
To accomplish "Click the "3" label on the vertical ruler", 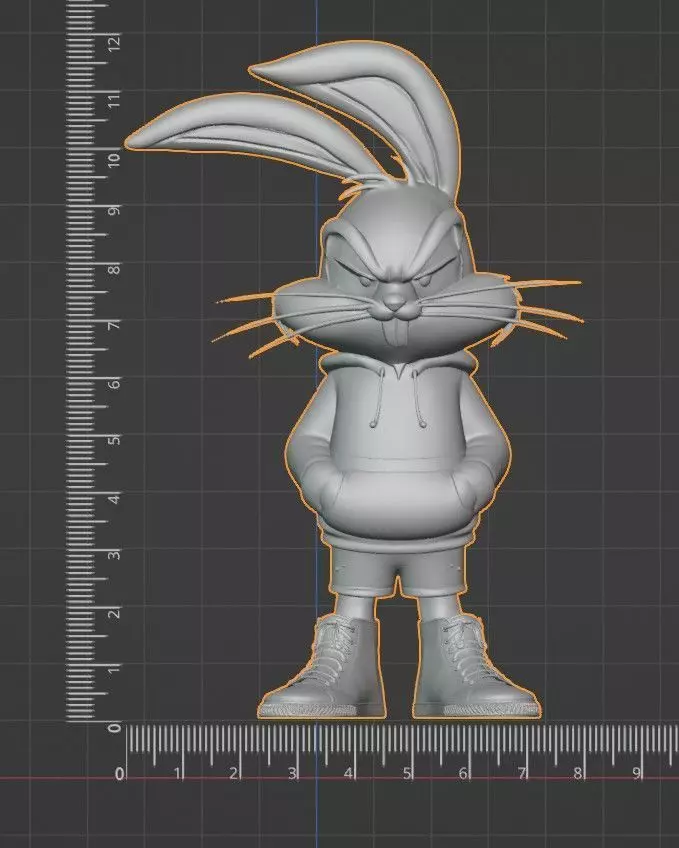I will [115, 555].
